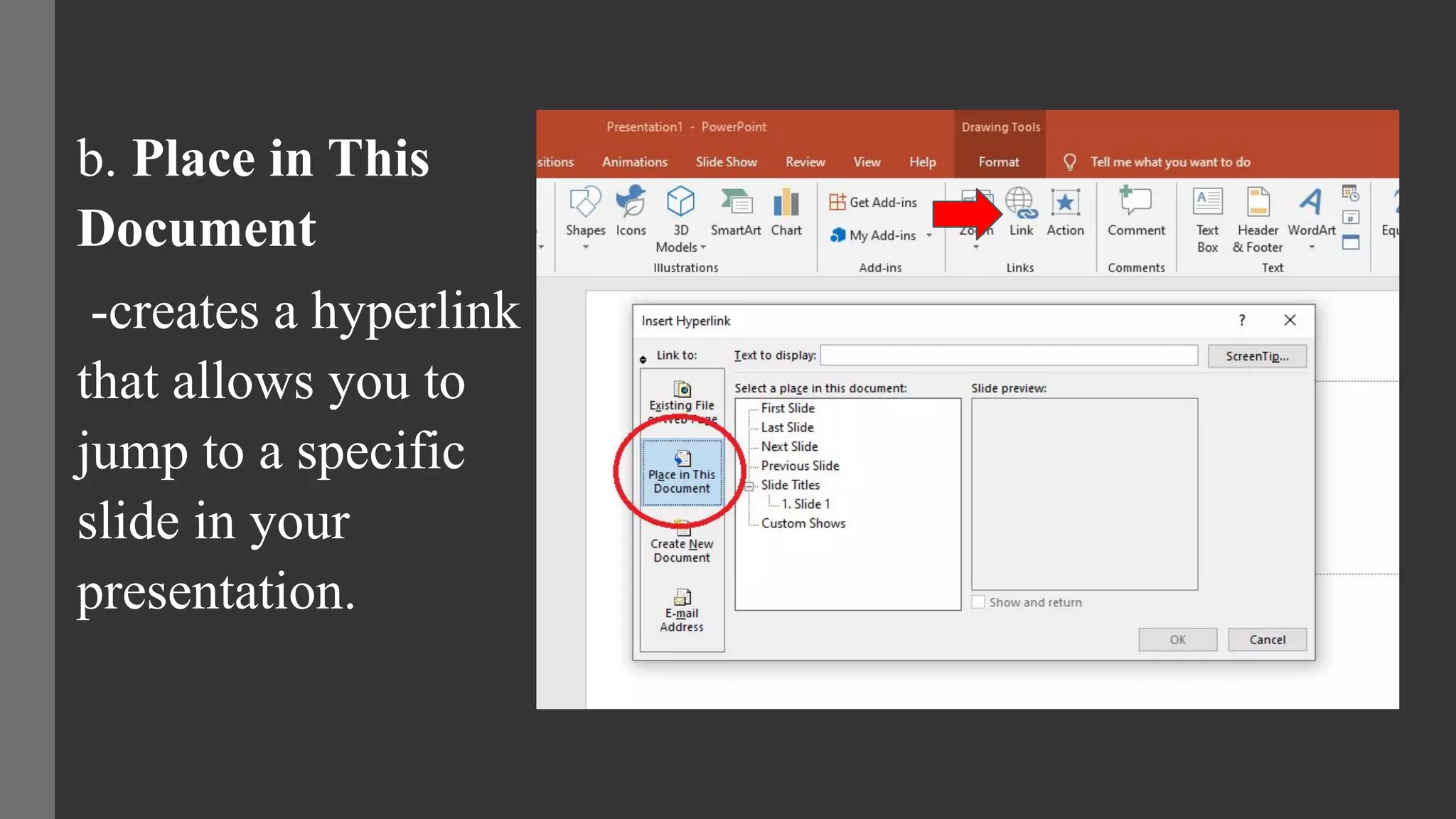1456x819 pixels.
Task: Click Cancel in Insert Hyperlink dialog
Action: click(x=1267, y=640)
